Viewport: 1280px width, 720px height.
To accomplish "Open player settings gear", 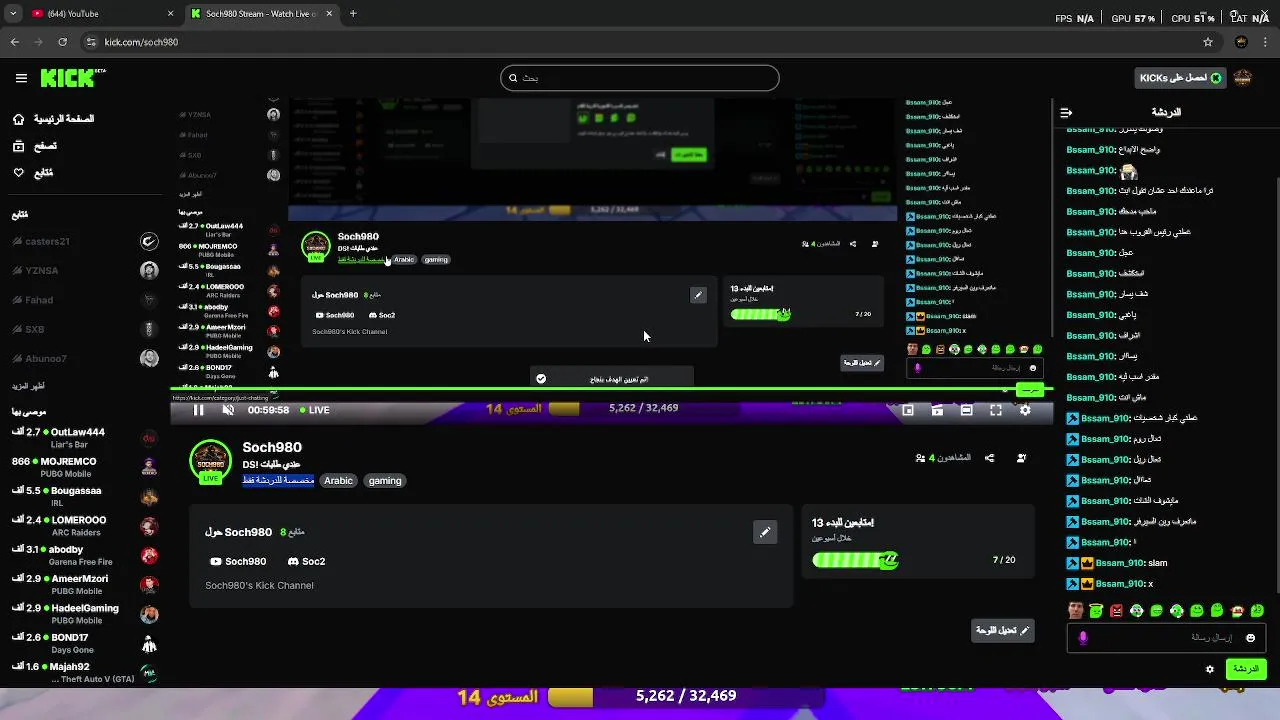I will pyautogui.click(x=1025, y=410).
